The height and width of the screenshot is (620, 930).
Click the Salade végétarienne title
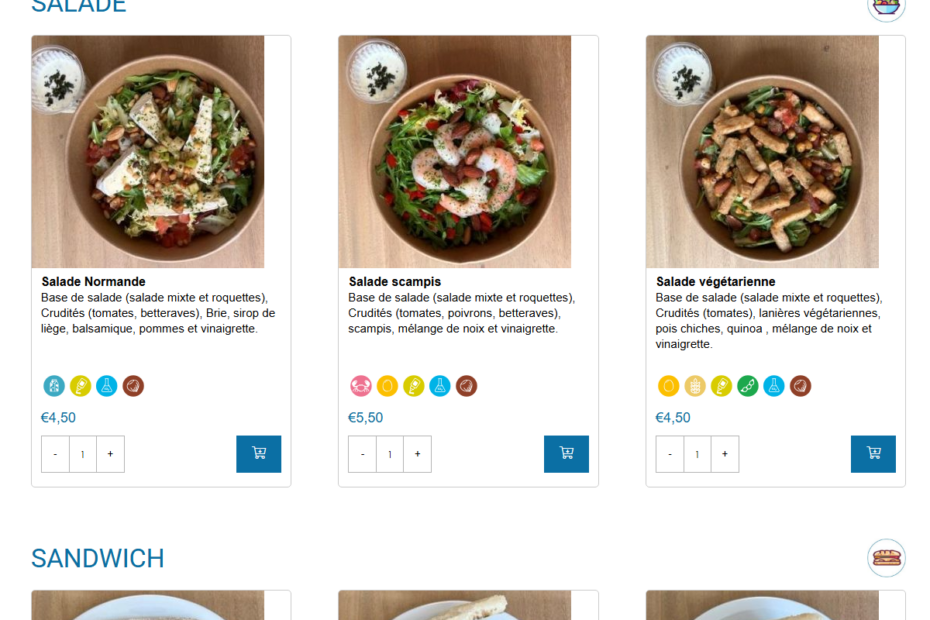715,282
